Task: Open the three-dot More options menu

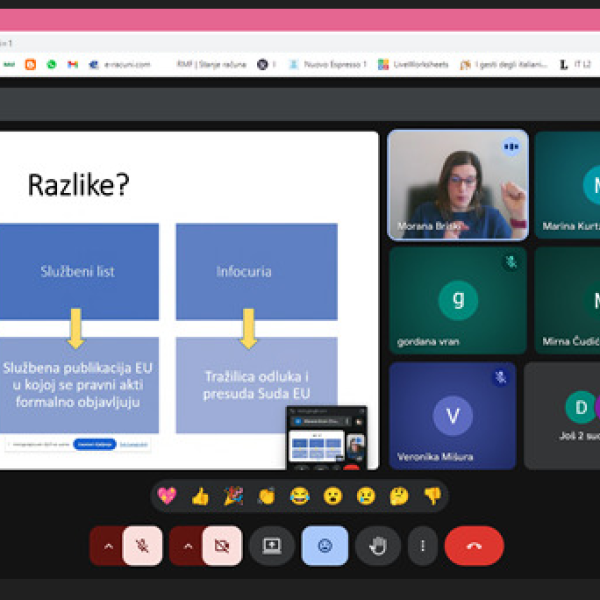Action: point(423,546)
